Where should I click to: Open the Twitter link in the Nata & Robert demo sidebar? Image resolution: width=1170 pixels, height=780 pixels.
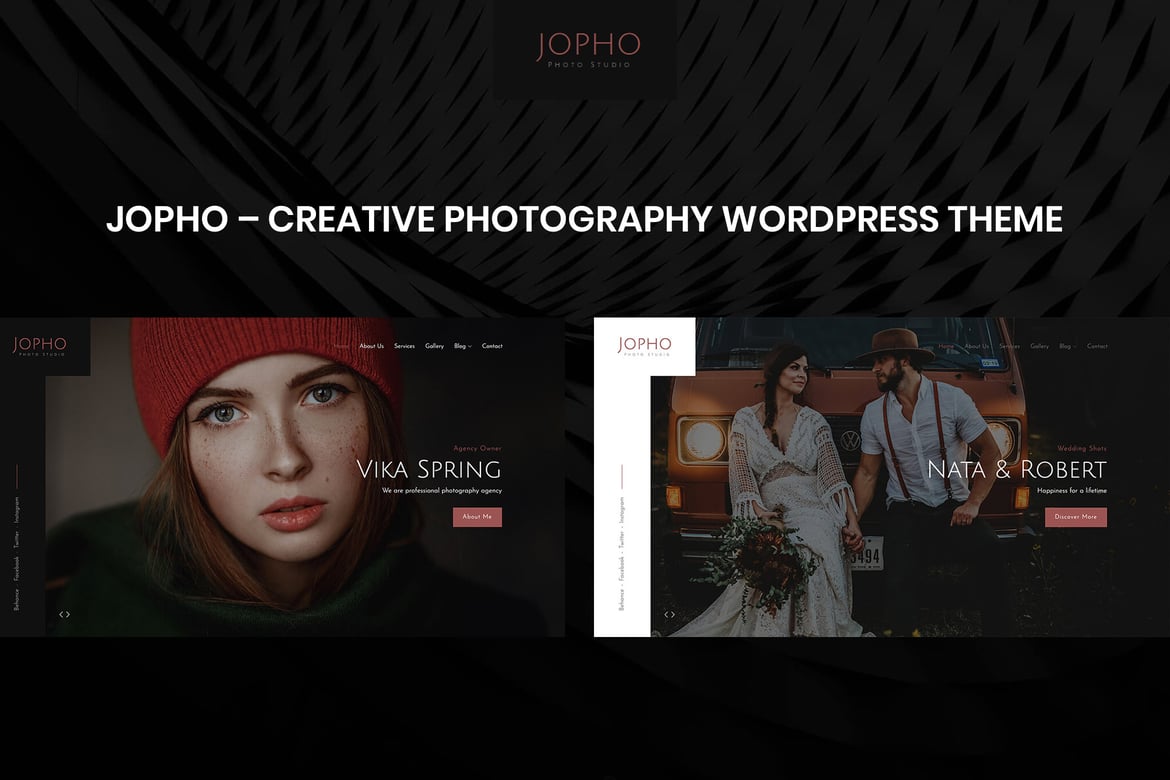[x=622, y=540]
